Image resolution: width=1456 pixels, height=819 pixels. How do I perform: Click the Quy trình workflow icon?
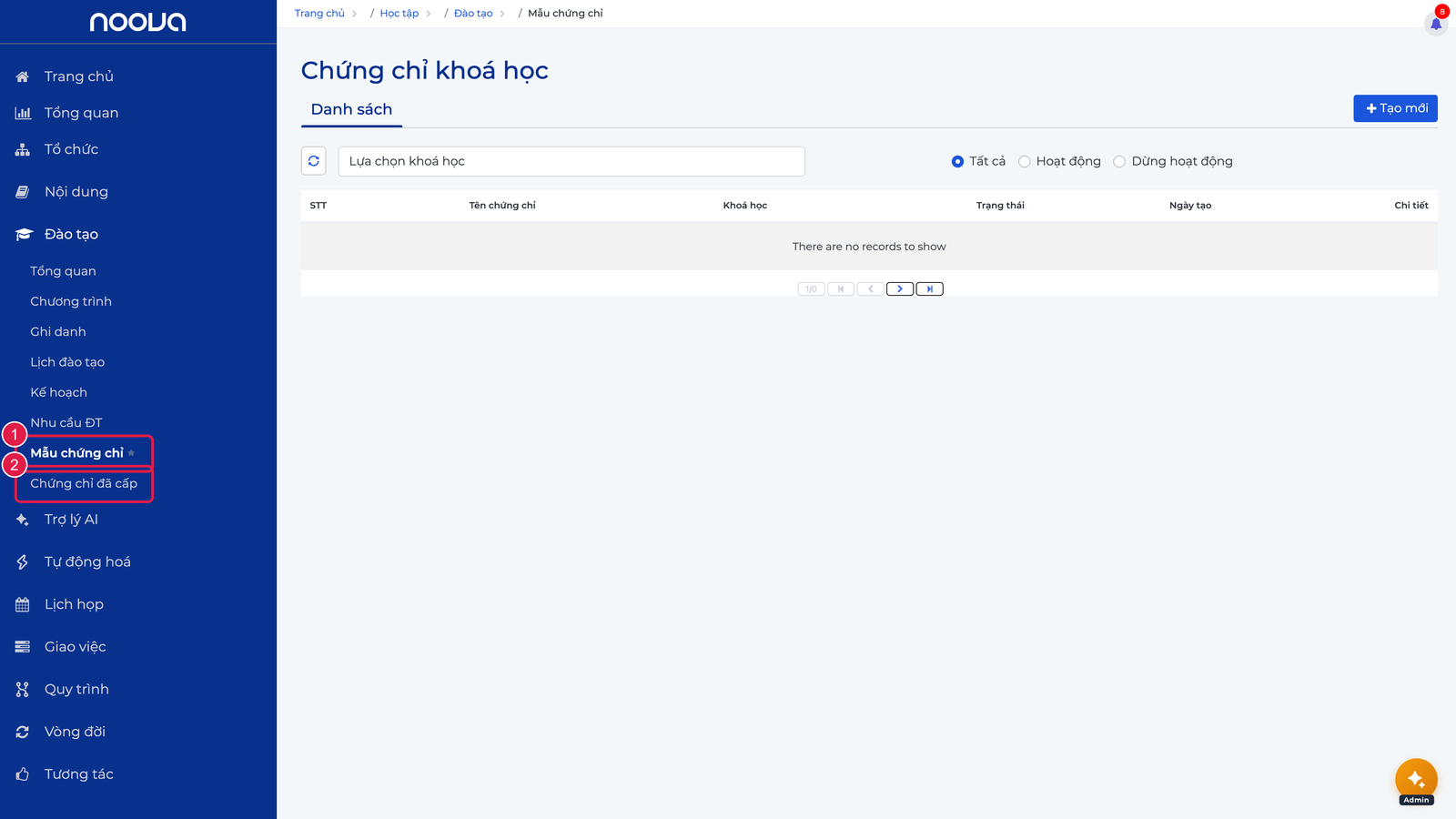[x=23, y=690]
